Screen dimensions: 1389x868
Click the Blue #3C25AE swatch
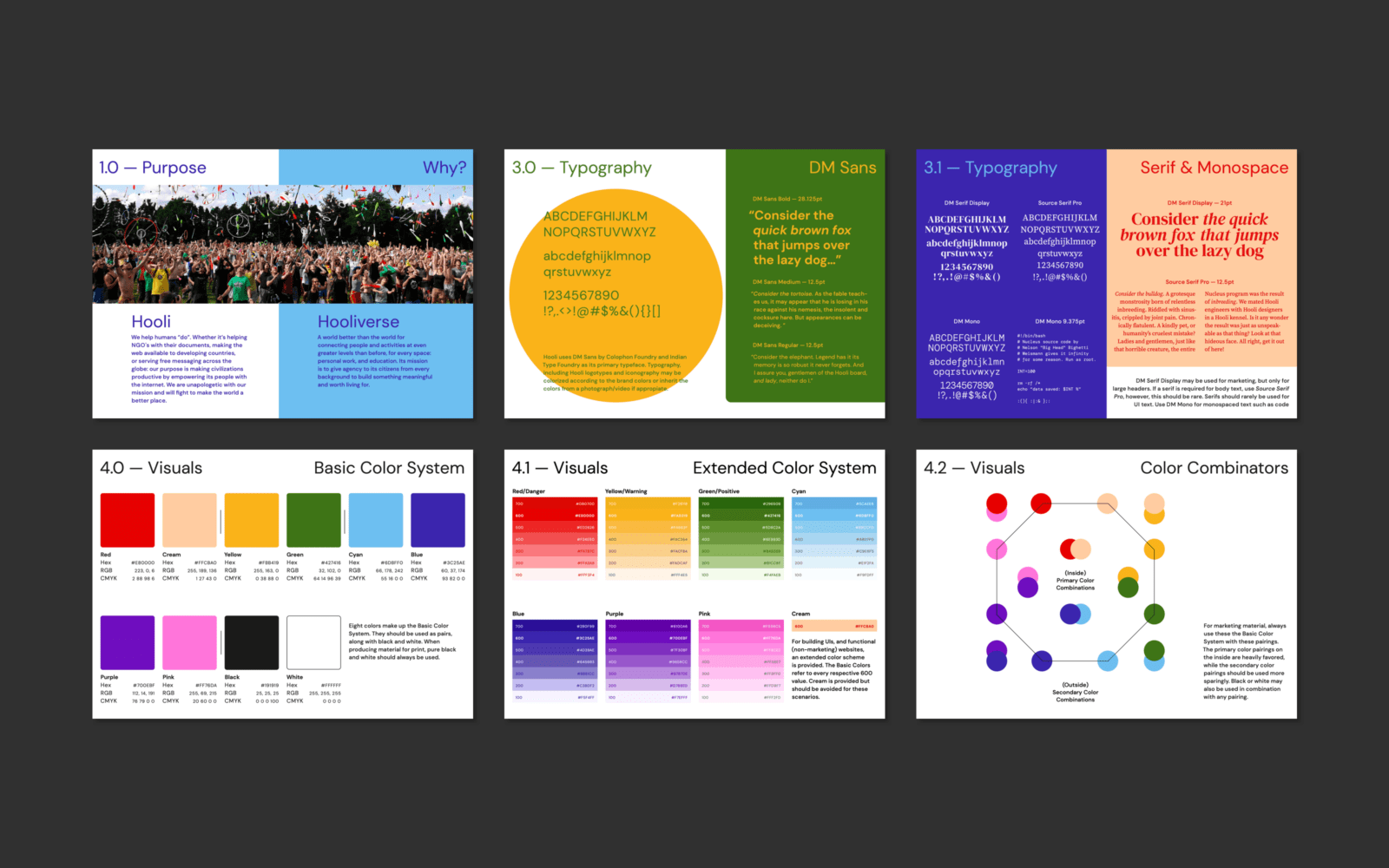(437, 519)
